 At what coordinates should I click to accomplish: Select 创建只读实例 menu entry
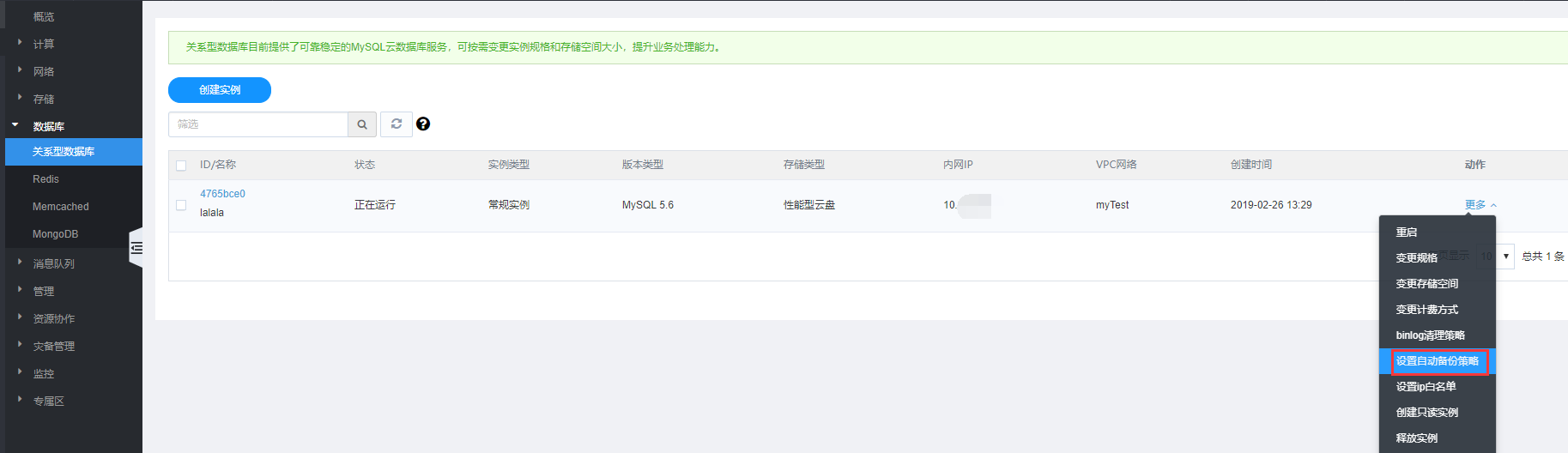tap(1437, 413)
